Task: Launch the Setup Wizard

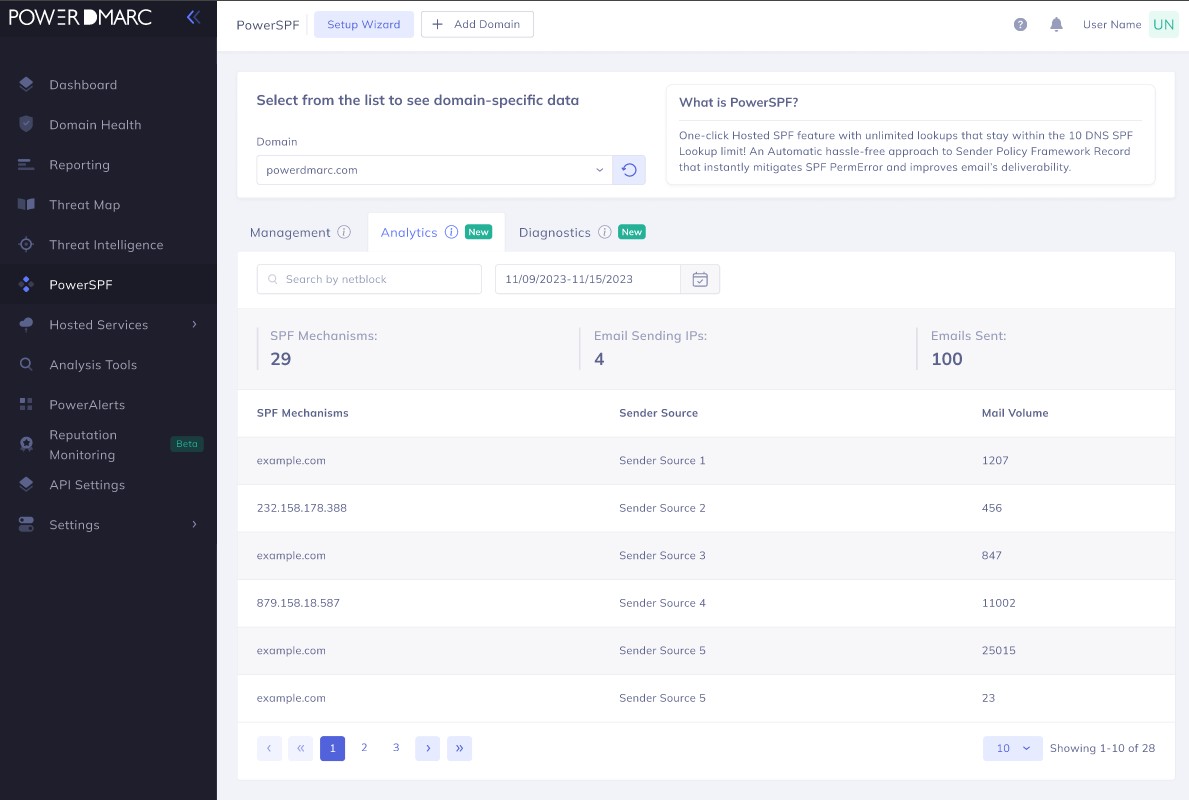Action: pos(364,24)
